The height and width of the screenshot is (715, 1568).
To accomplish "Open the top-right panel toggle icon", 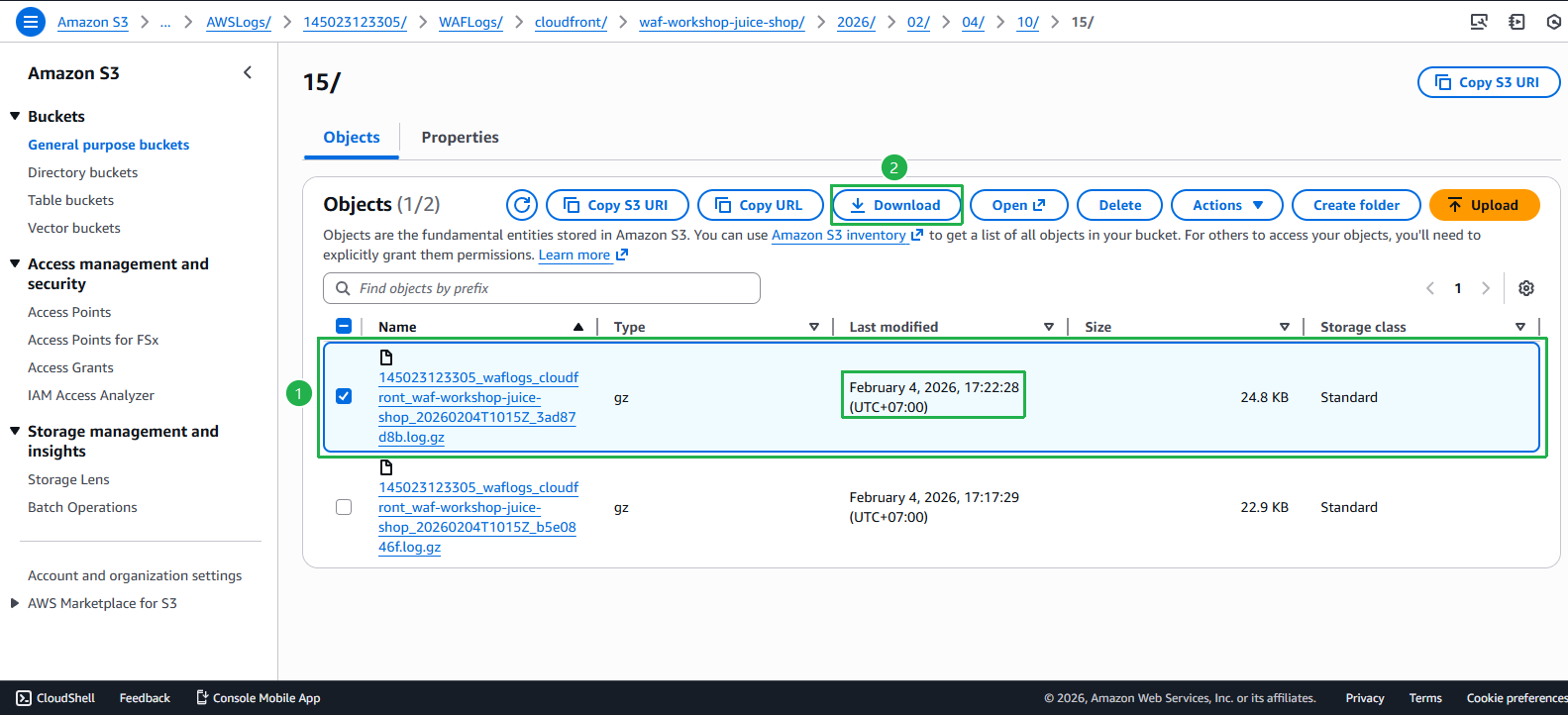I will point(1516,22).
